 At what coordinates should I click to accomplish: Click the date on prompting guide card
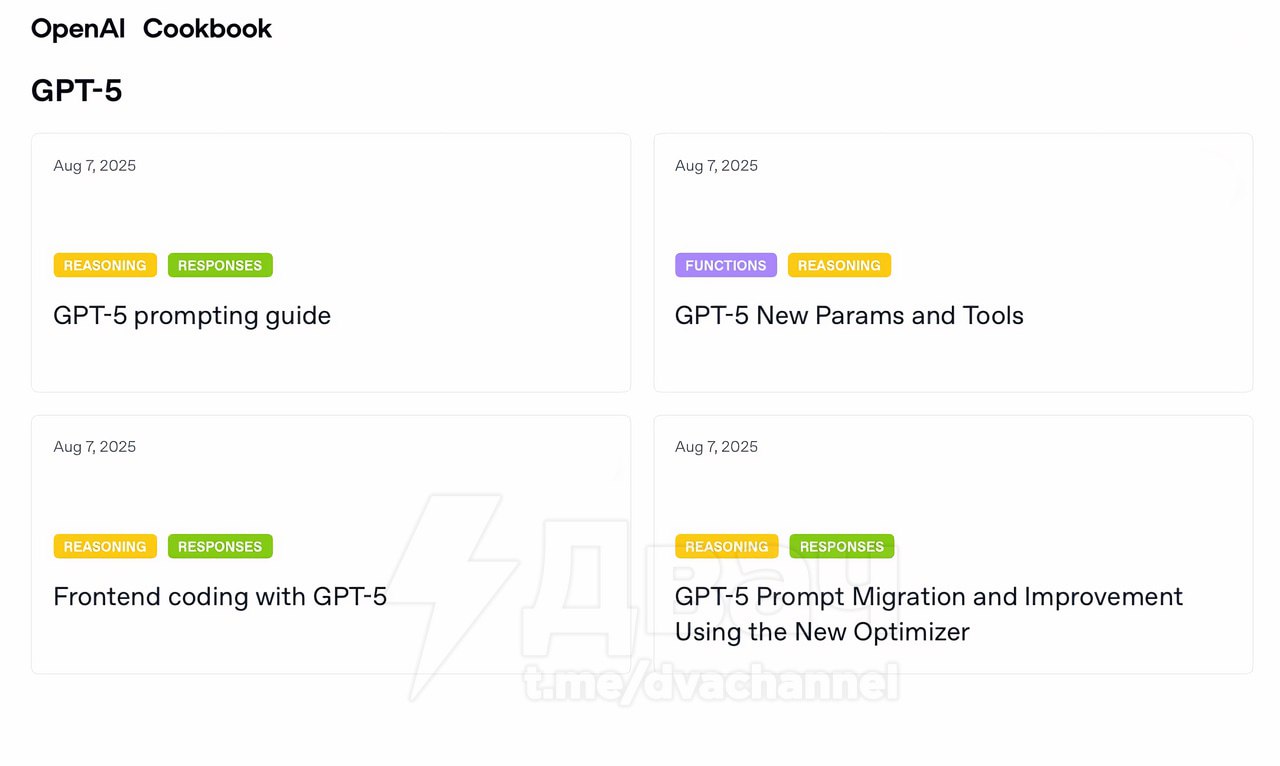[x=95, y=166]
